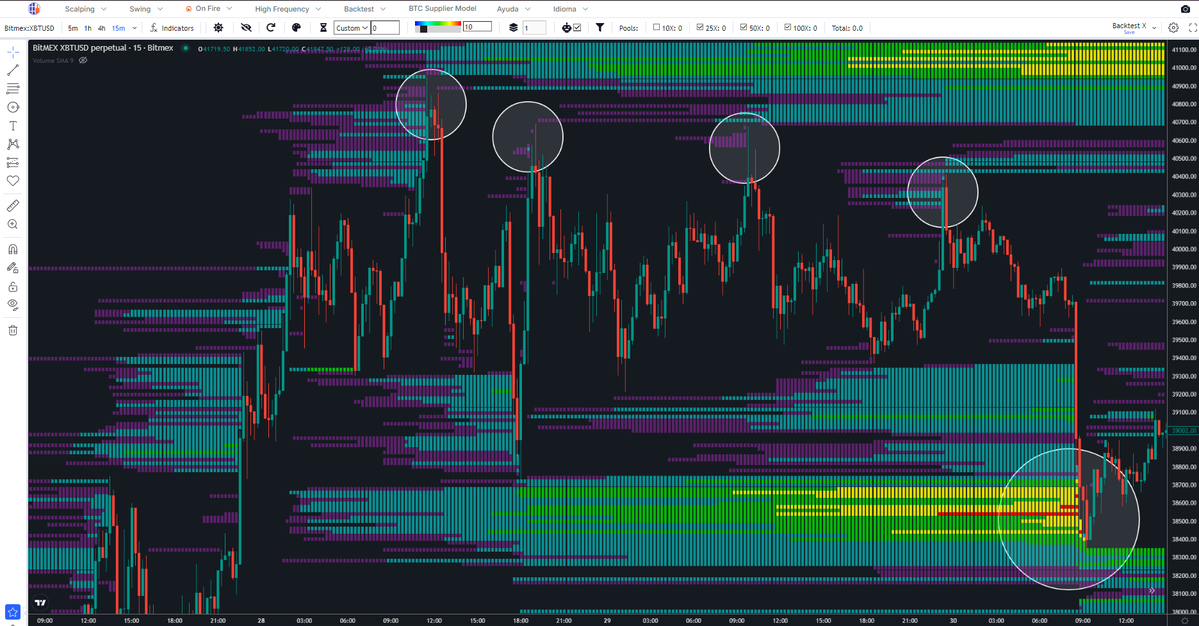Toggle the 100X pools checkbox
1199x626 pixels.
click(x=787, y=28)
